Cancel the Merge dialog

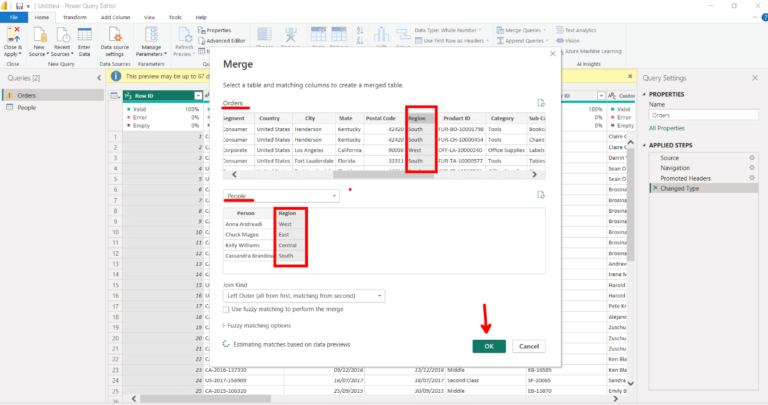[x=529, y=346]
